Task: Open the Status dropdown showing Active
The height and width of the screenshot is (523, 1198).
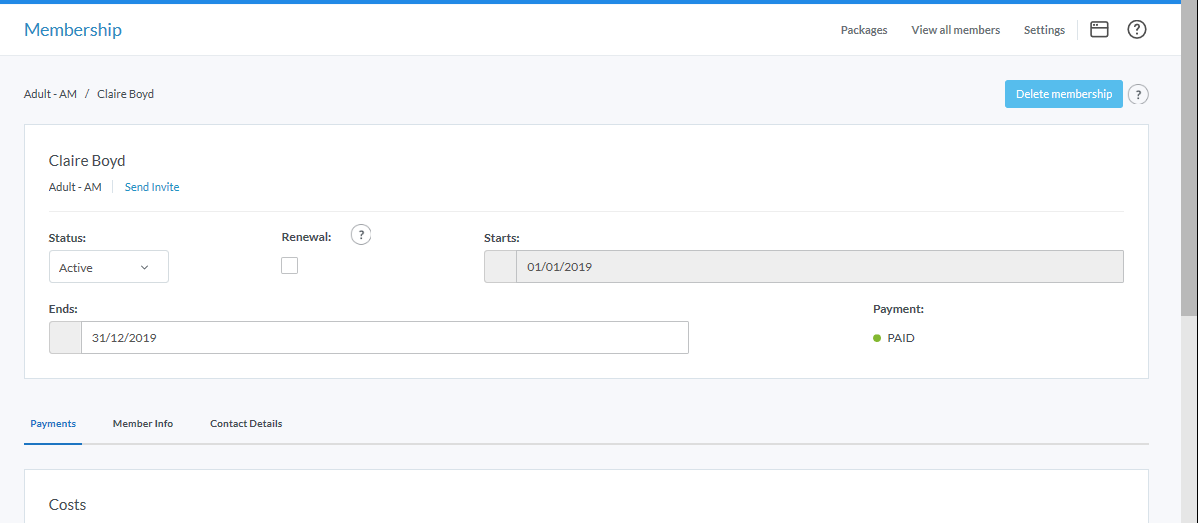Action: click(x=108, y=267)
